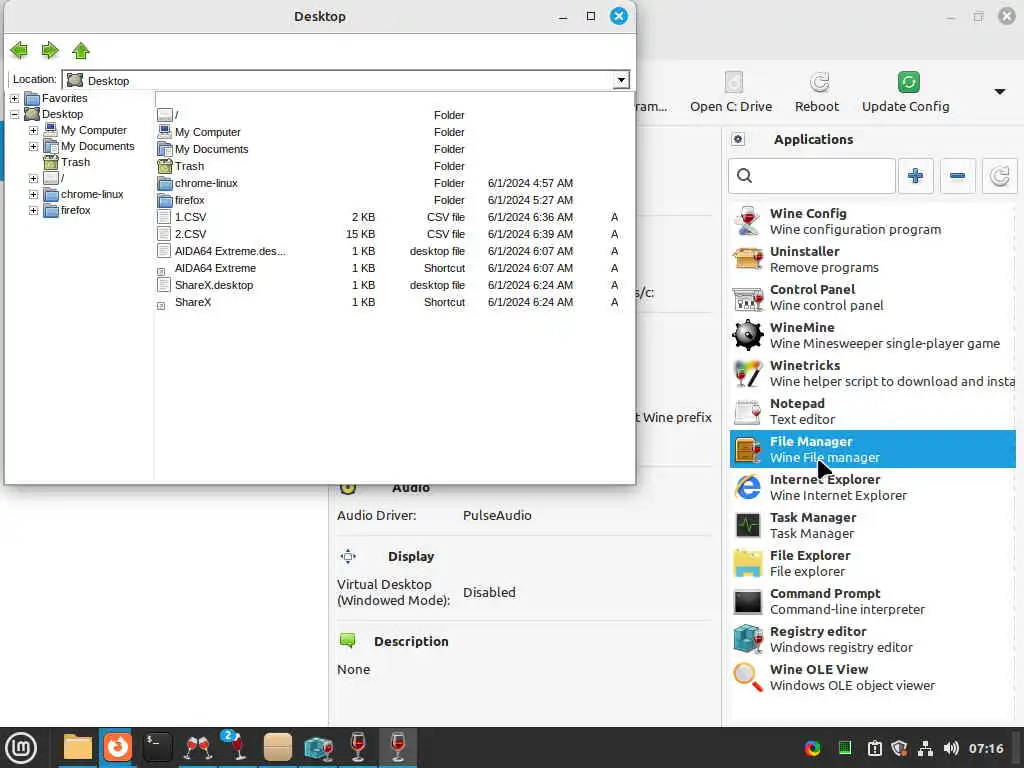Refresh the applications list
This screenshot has width=1024, height=768.
(x=999, y=176)
